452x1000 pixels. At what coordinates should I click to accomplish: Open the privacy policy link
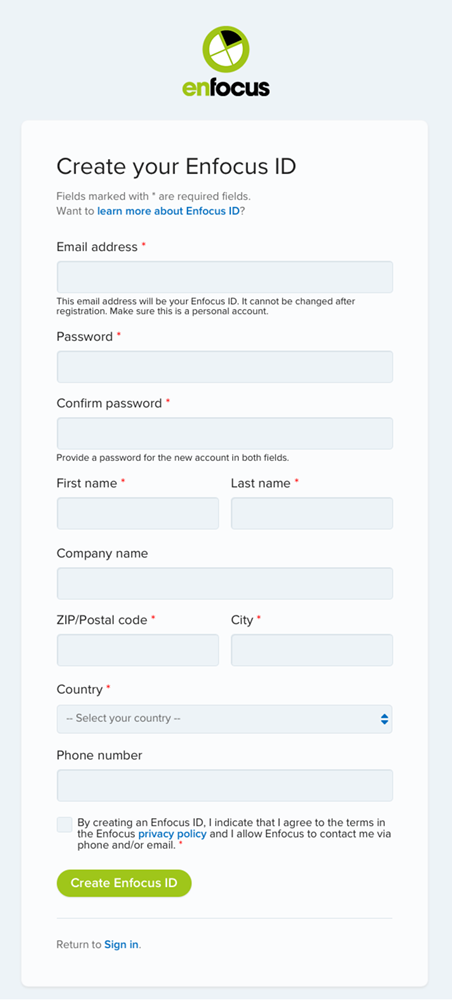172,834
